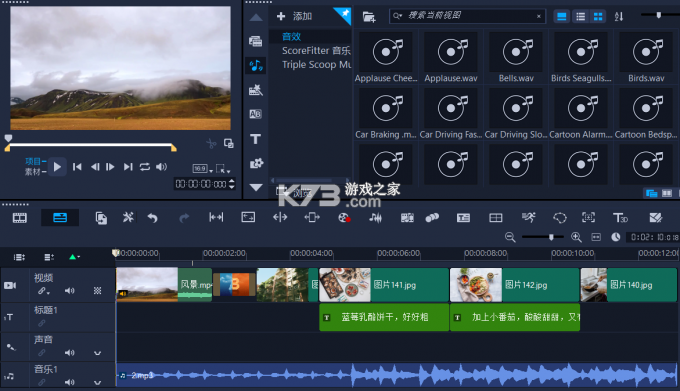Select the sound/audio library icon
This screenshot has width=680, height=391.
255,65
